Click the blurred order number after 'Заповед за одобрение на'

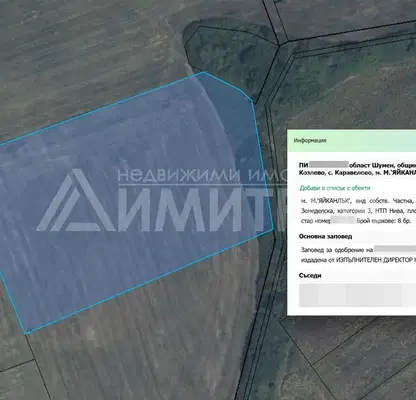(395, 249)
